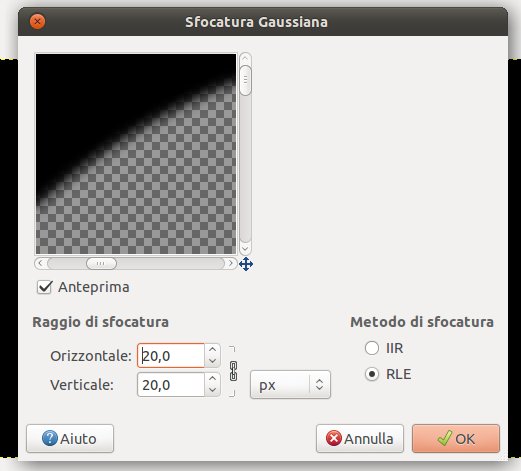Decrease the Orizzontale radius with the down arrow

(212, 361)
